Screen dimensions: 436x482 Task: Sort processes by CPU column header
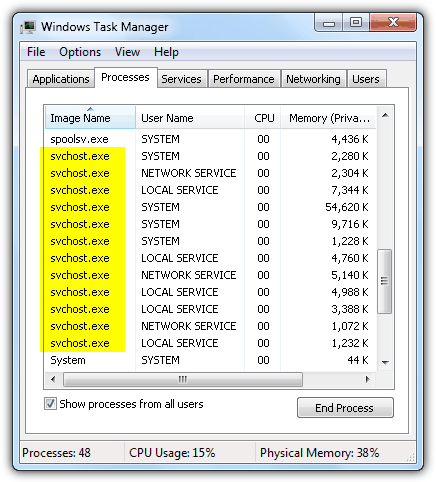[263, 118]
